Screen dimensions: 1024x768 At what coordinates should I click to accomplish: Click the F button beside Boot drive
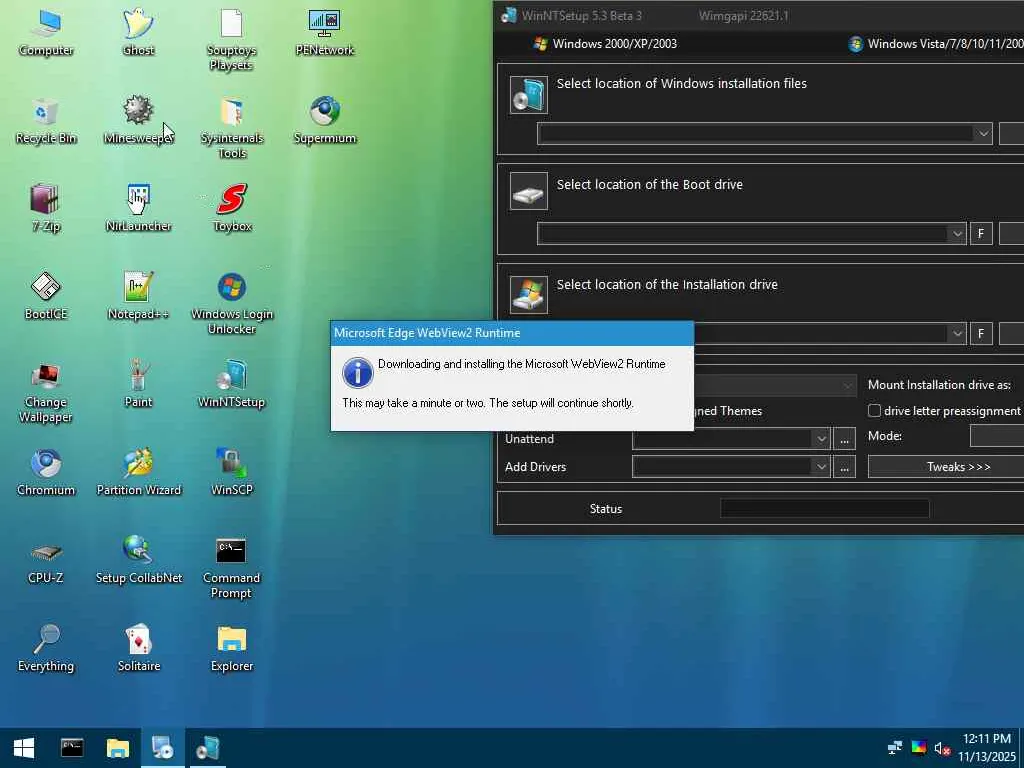pos(981,234)
